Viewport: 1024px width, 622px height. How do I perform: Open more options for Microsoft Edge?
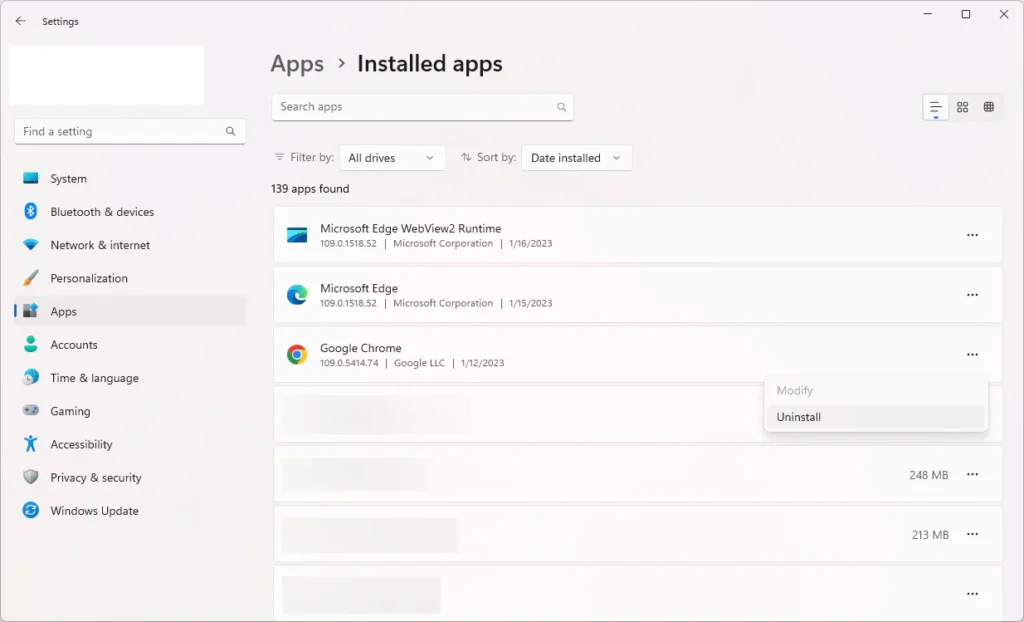click(971, 295)
